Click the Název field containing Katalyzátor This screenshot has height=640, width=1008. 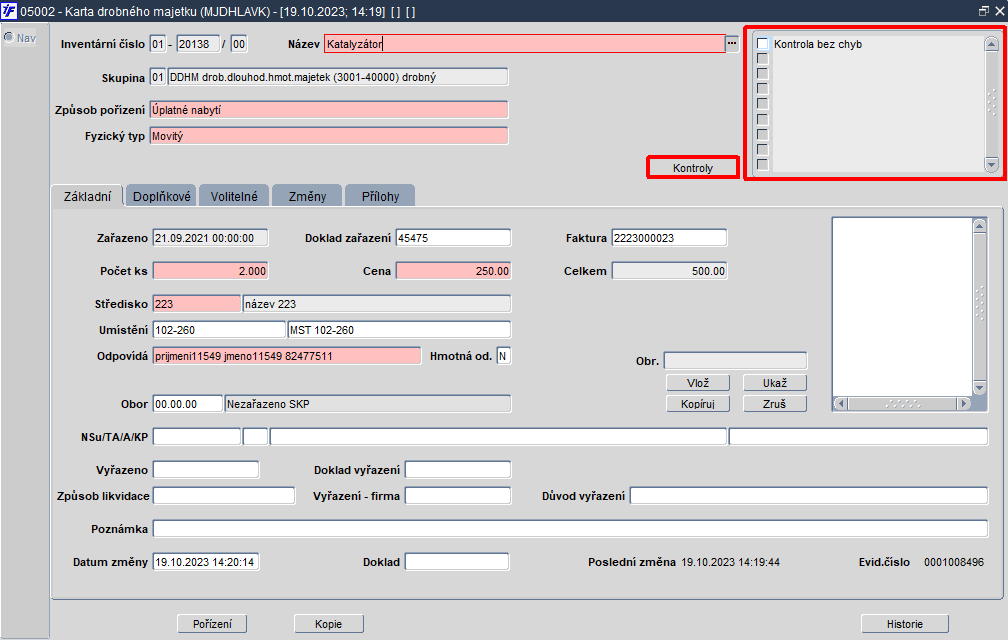coord(525,44)
